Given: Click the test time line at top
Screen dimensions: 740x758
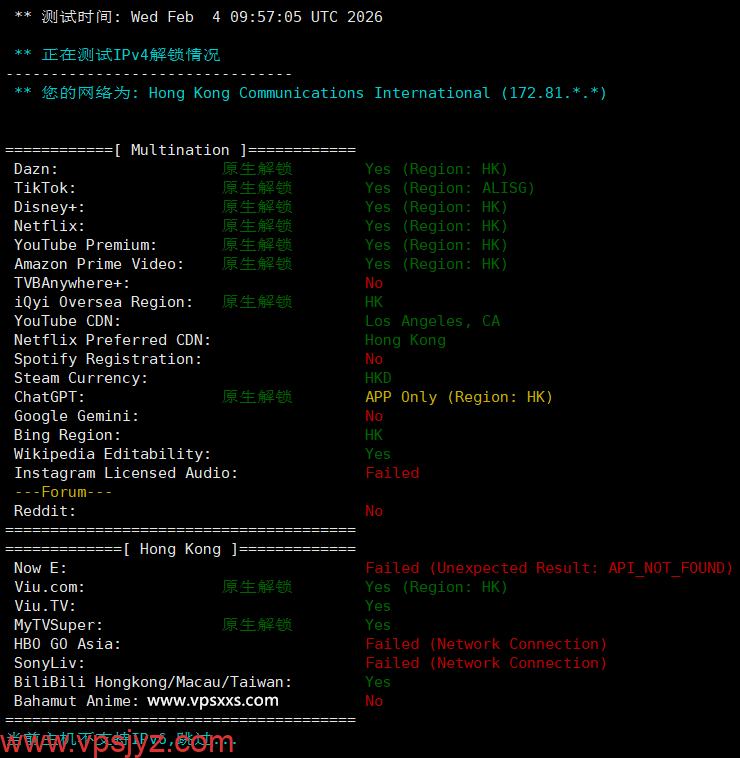Looking at the screenshot, I should (198, 17).
